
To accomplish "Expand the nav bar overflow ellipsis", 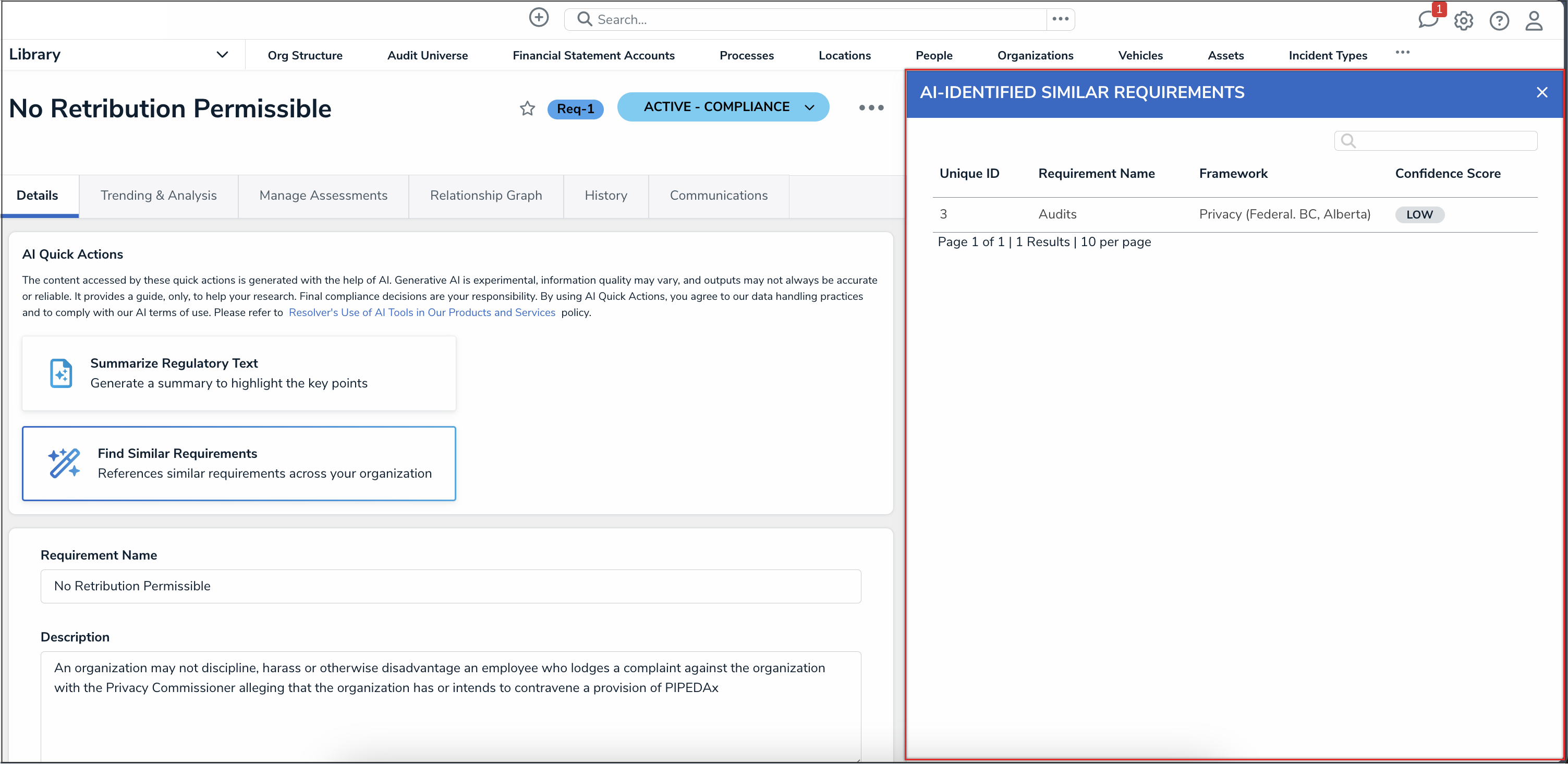I will [1402, 52].
